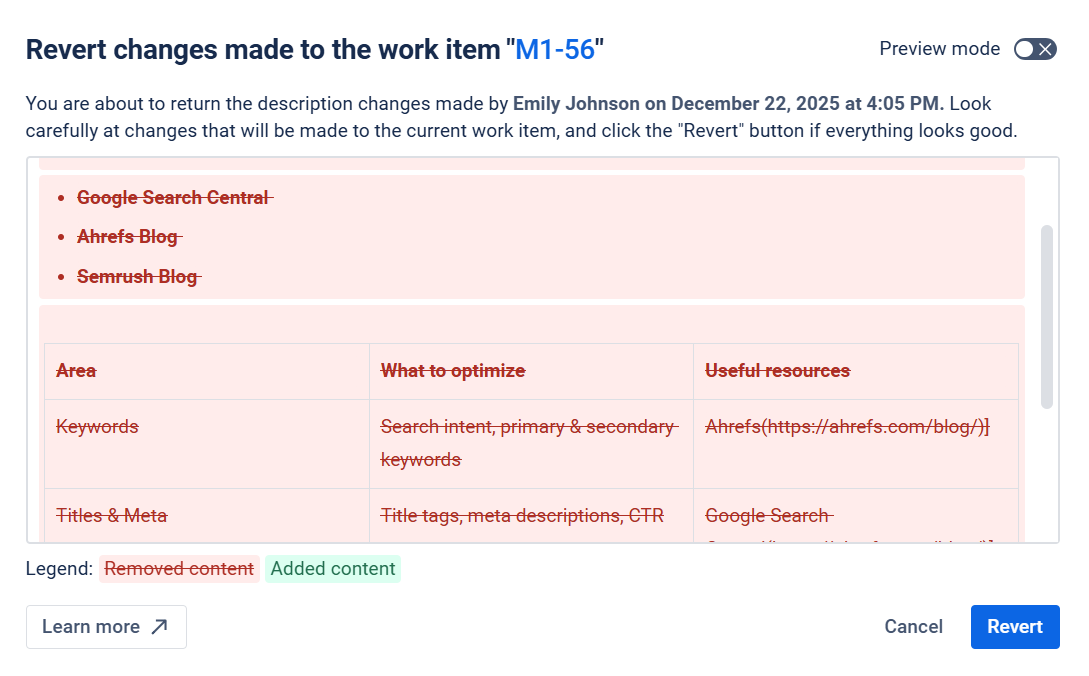Click the Added content legend swatch
Viewport: 1089px width, 676px height.
coord(333,569)
